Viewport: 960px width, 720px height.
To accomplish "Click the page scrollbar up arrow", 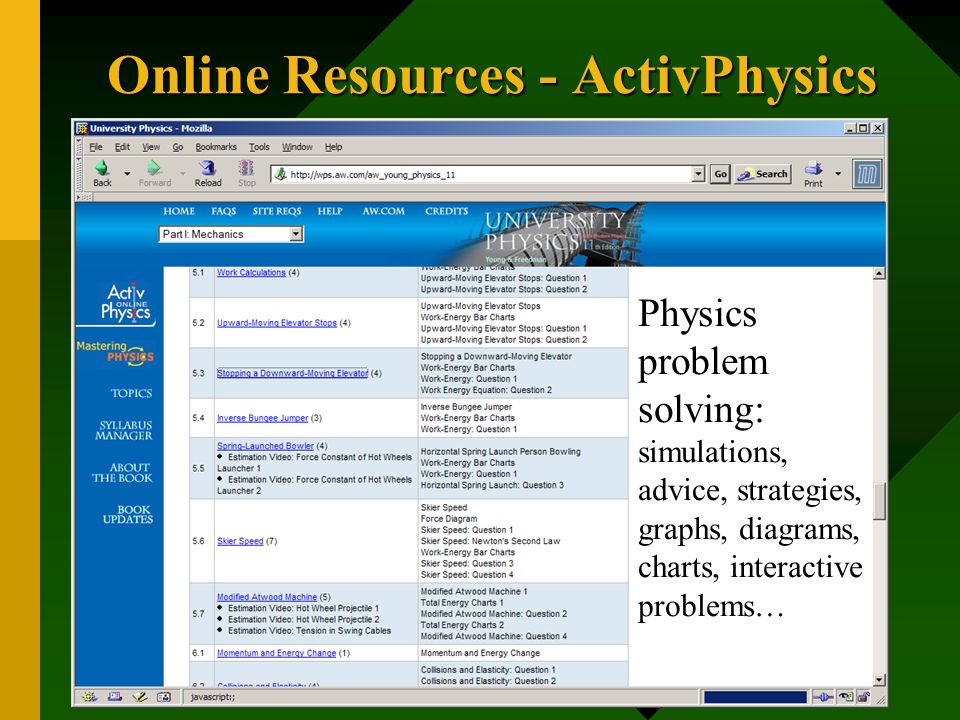I will [879, 274].
